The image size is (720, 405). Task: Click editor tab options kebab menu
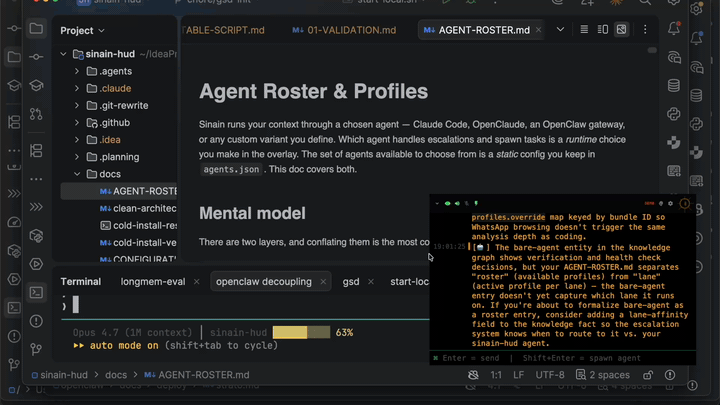645,29
